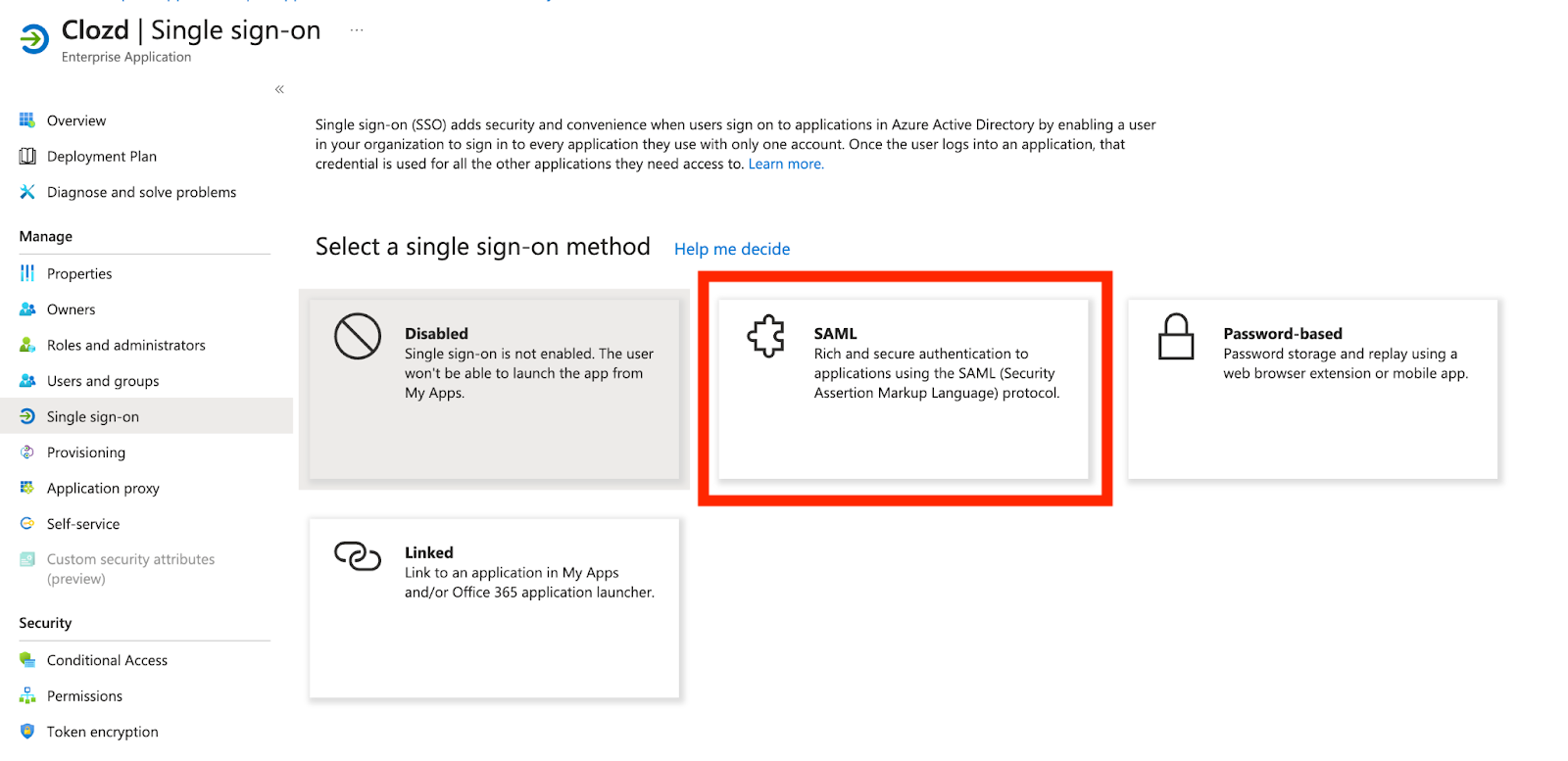Select the Provisioning menu item
1568x761 pixels.
point(85,452)
